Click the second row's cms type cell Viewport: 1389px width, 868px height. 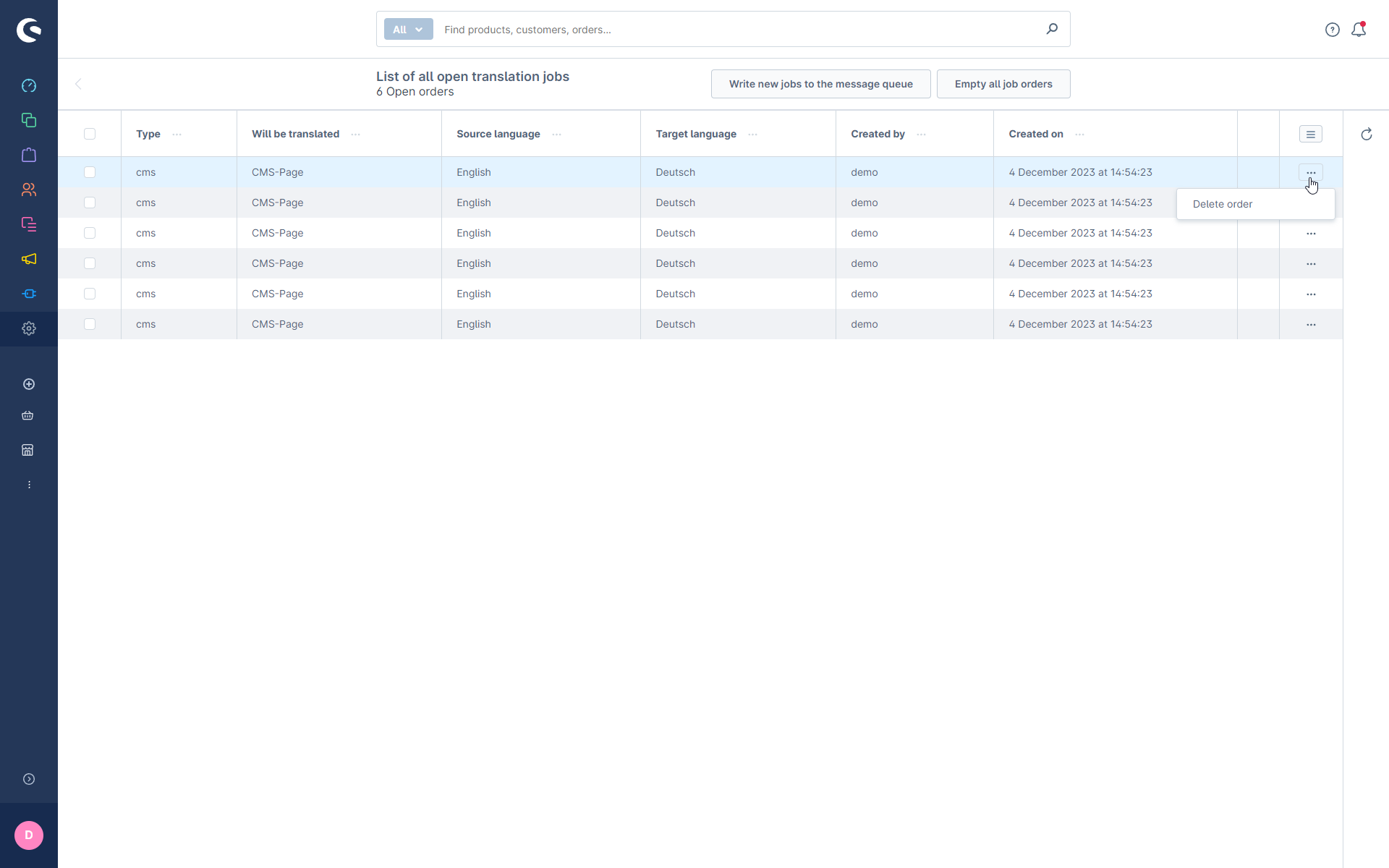[x=179, y=203]
